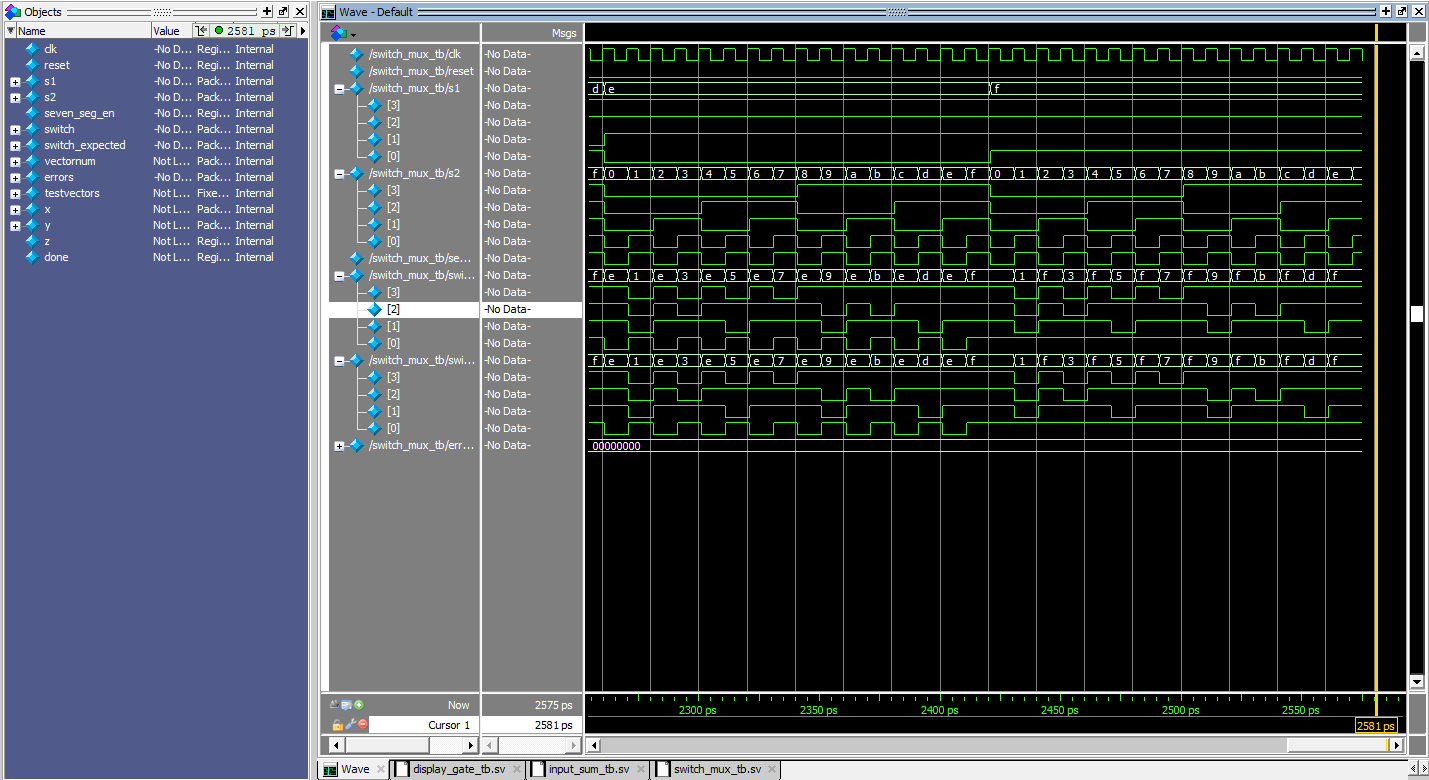The image size is (1429, 780).
Task: Click the 2581 ps cursor value field
Action: click(x=532, y=725)
